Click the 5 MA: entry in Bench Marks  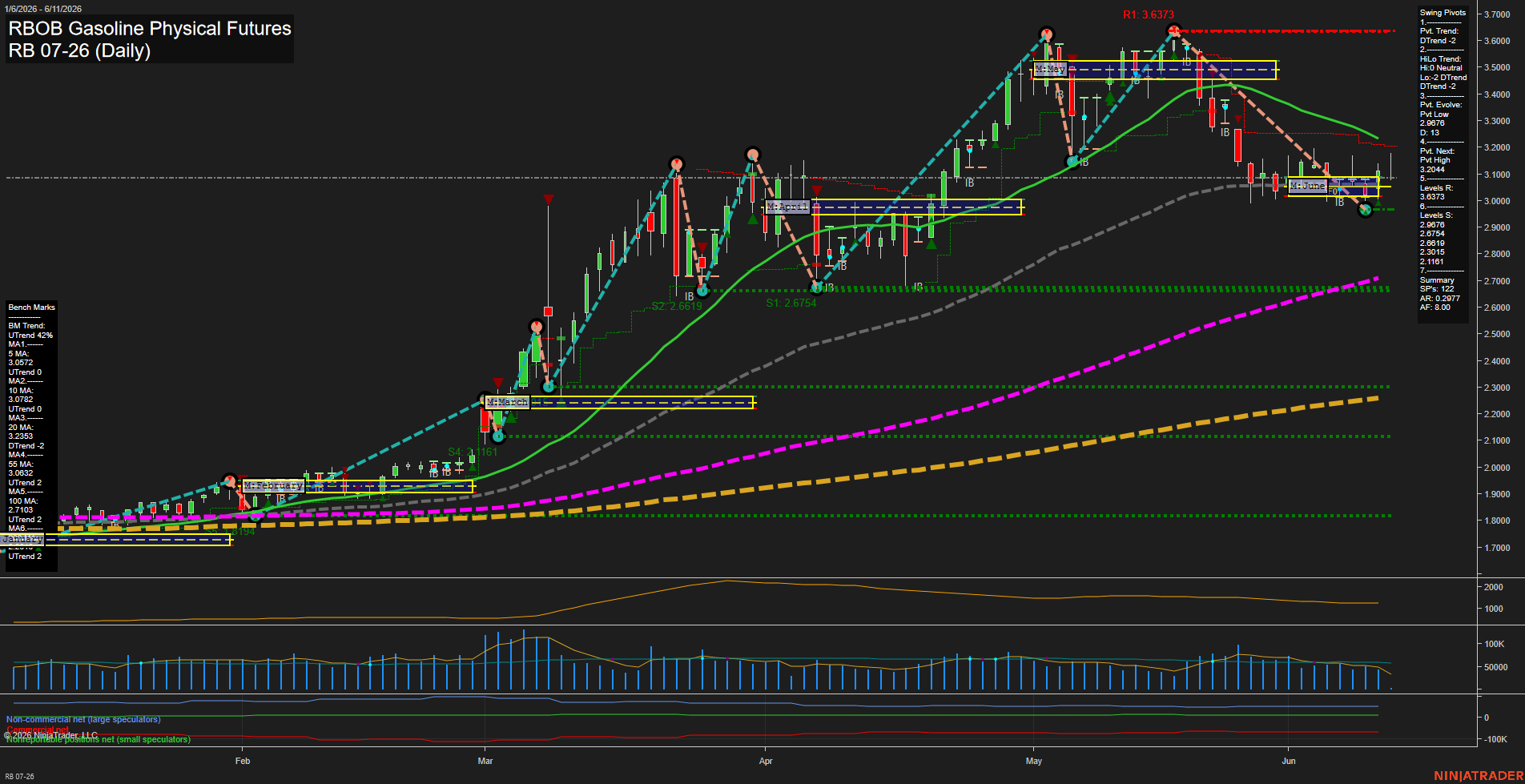pos(19,354)
